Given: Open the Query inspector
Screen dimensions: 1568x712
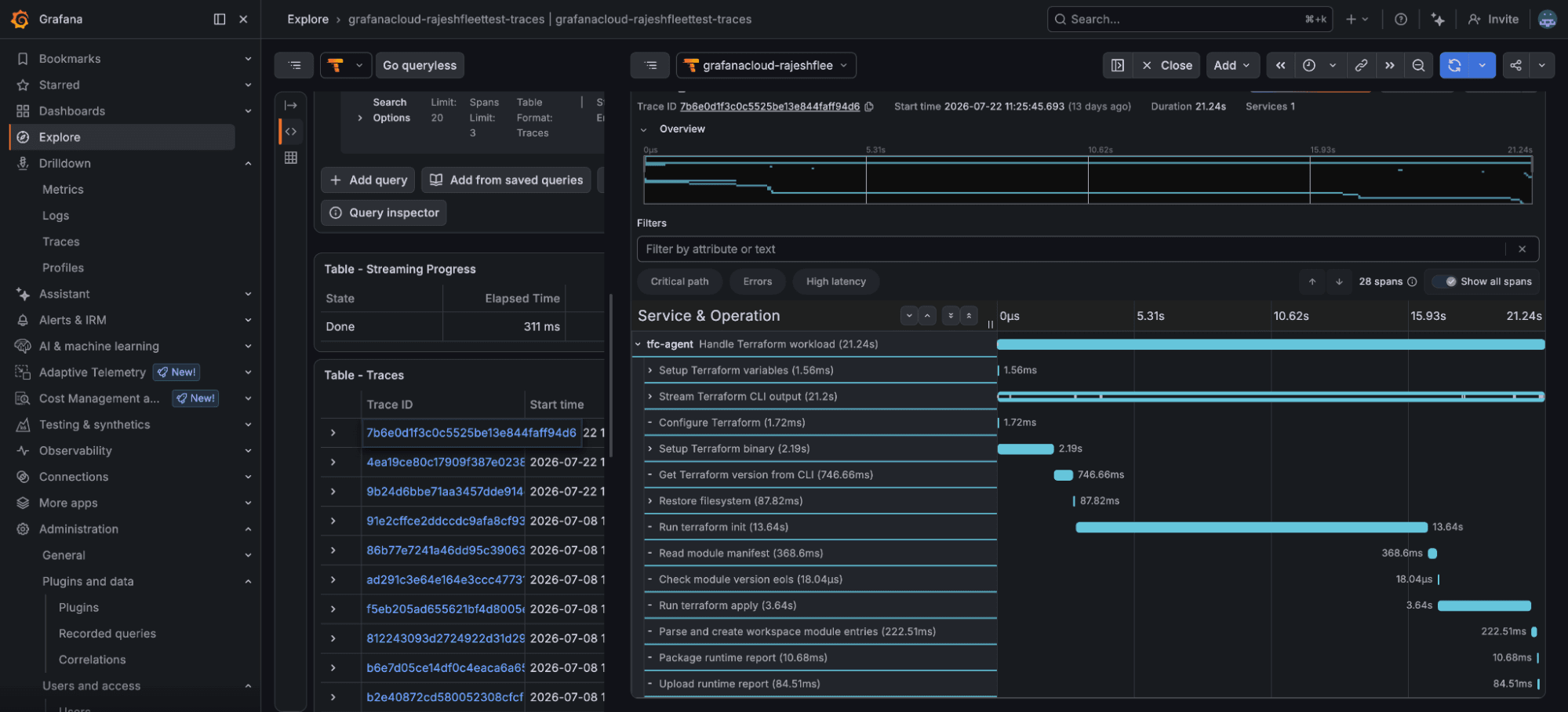Looking at the screenshot, I should pos(384,213).
